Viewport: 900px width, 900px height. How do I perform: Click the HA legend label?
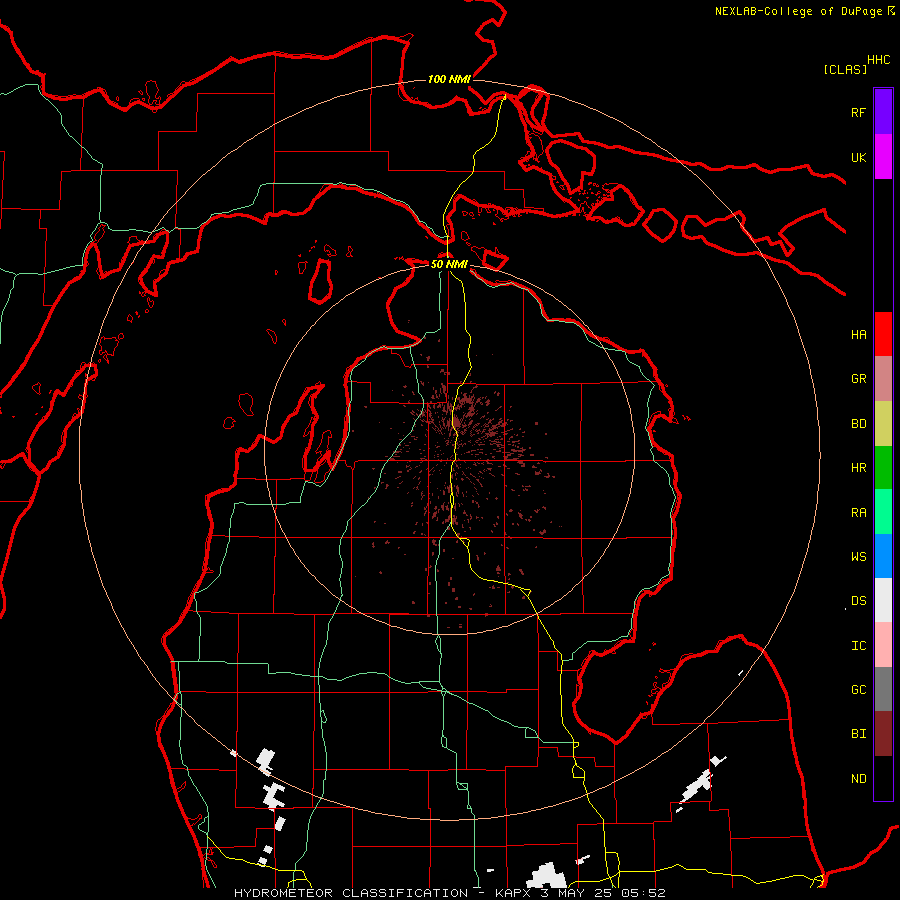(858, 334)
